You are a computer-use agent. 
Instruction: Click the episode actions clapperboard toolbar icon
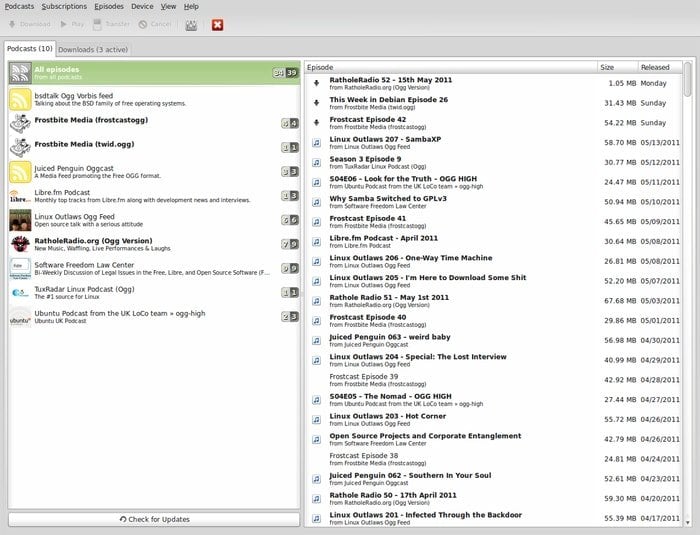coord(191,25)
